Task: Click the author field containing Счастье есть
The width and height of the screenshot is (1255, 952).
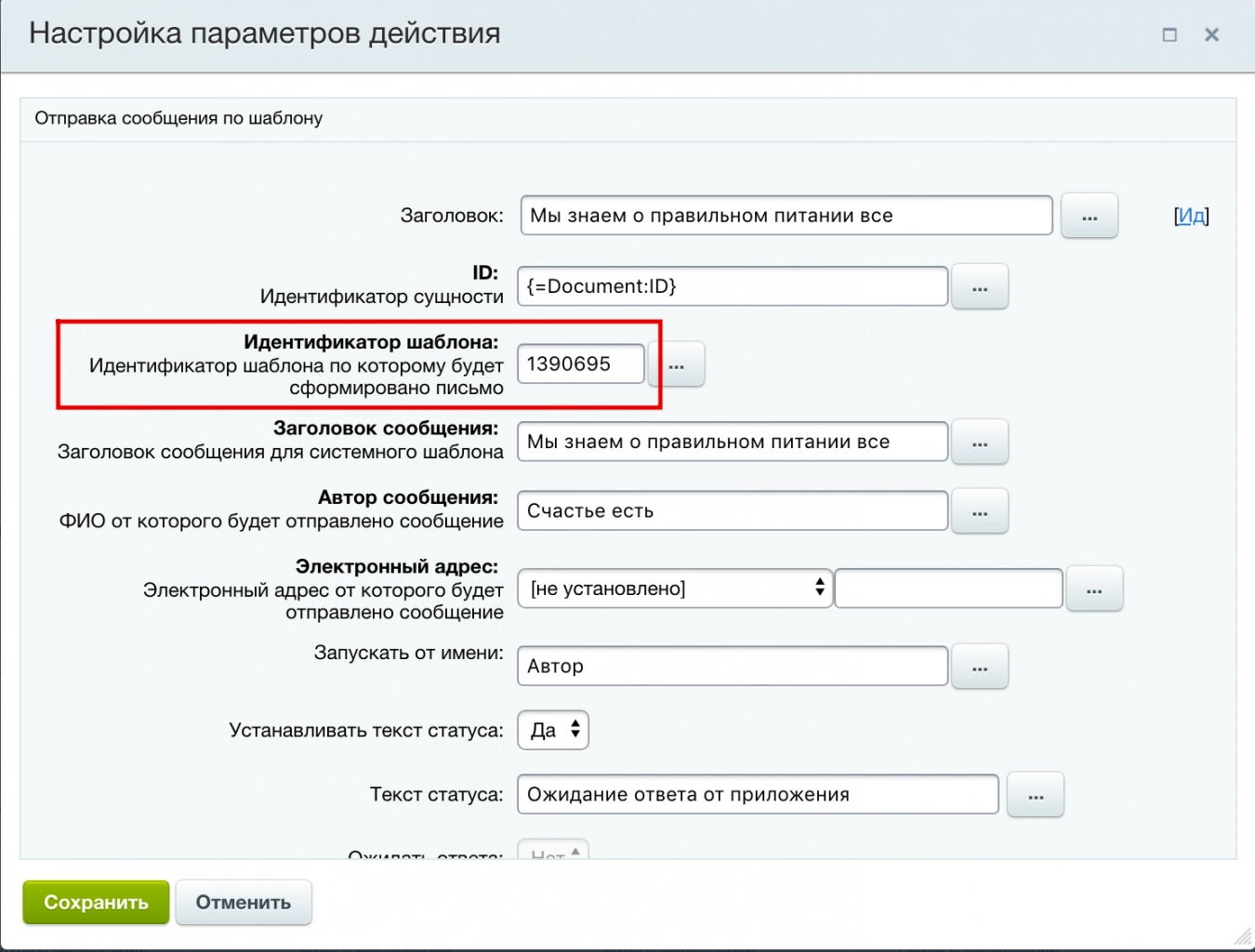Action: click(x=732, y=510)
